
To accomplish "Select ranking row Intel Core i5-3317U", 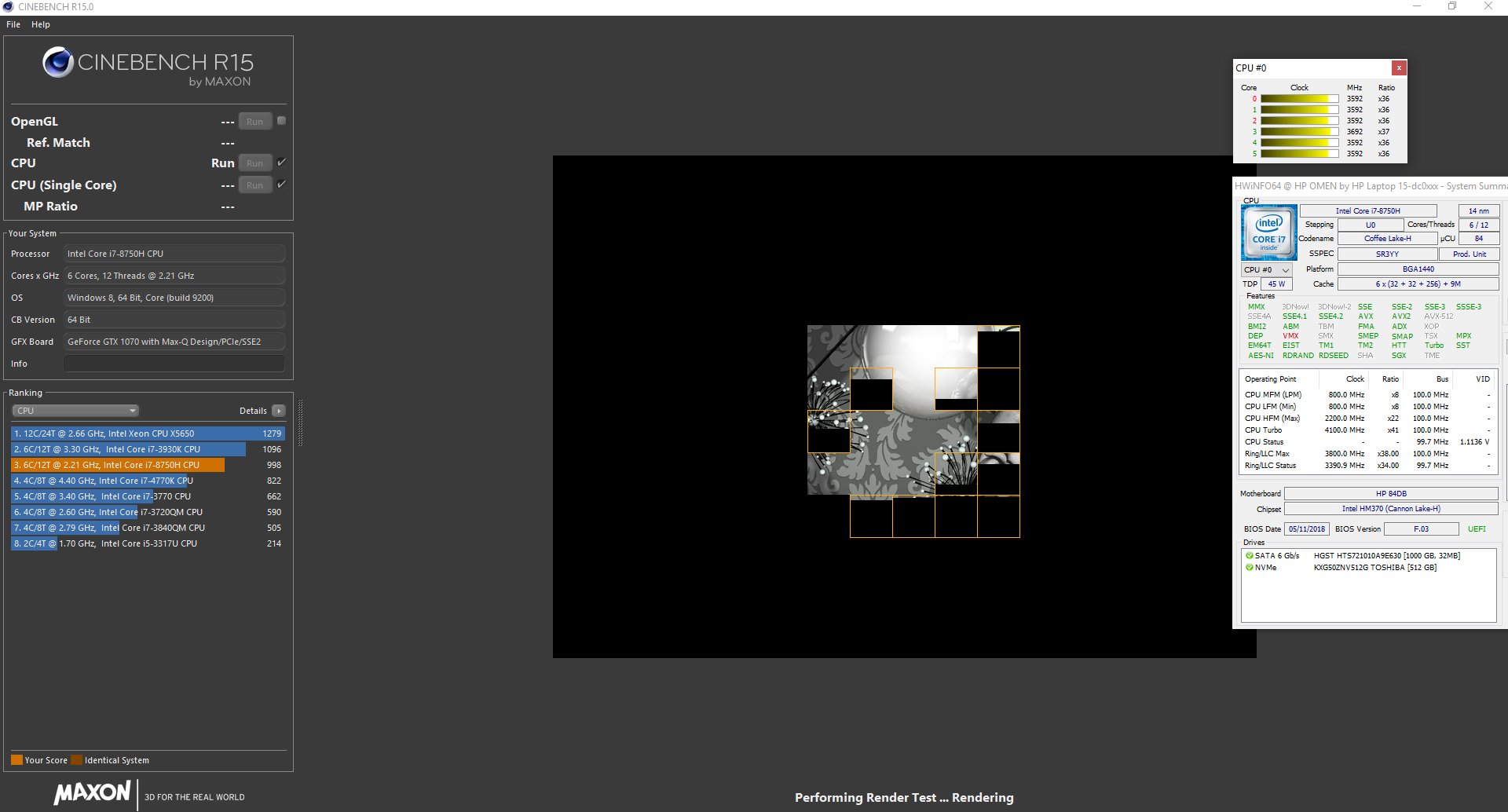I will 148,543.
